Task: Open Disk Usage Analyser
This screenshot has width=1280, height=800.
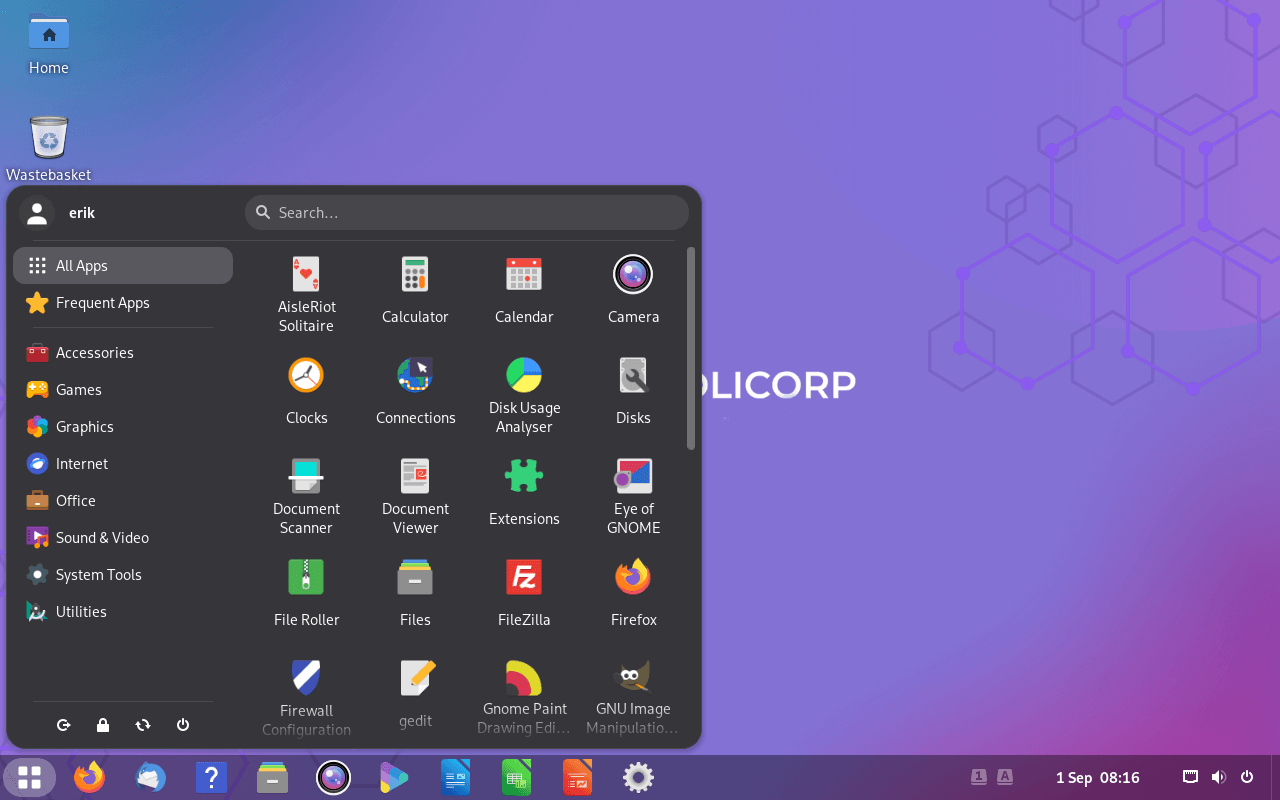Action: pyautogui.click(x=524, y=395)
